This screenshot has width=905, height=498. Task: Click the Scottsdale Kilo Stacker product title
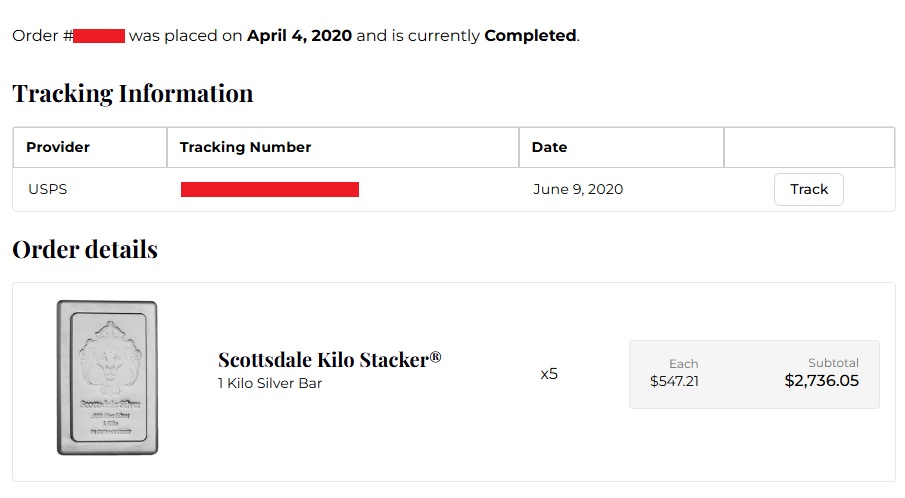pos(329,360)
